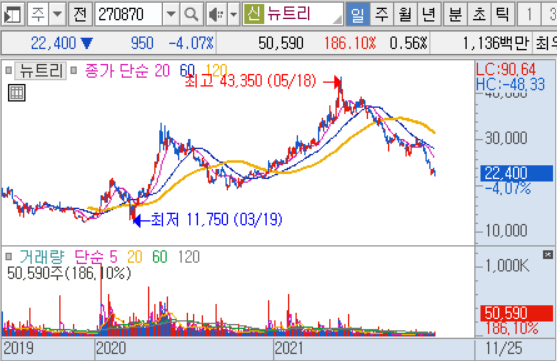
Task: Click the blue 22,400 price axis tag
Action: point(517,173)
